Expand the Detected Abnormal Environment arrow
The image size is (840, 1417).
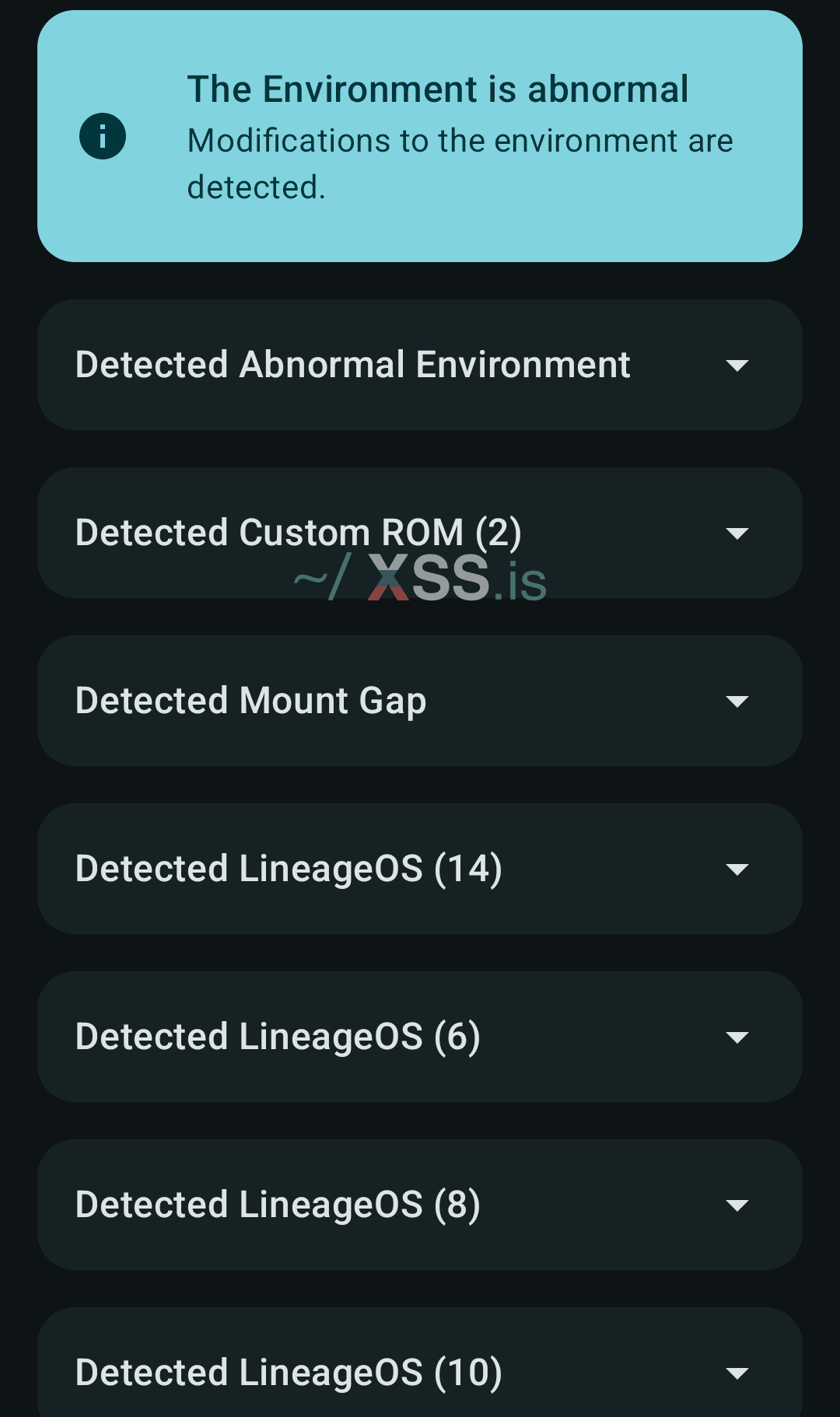(737, 365)
